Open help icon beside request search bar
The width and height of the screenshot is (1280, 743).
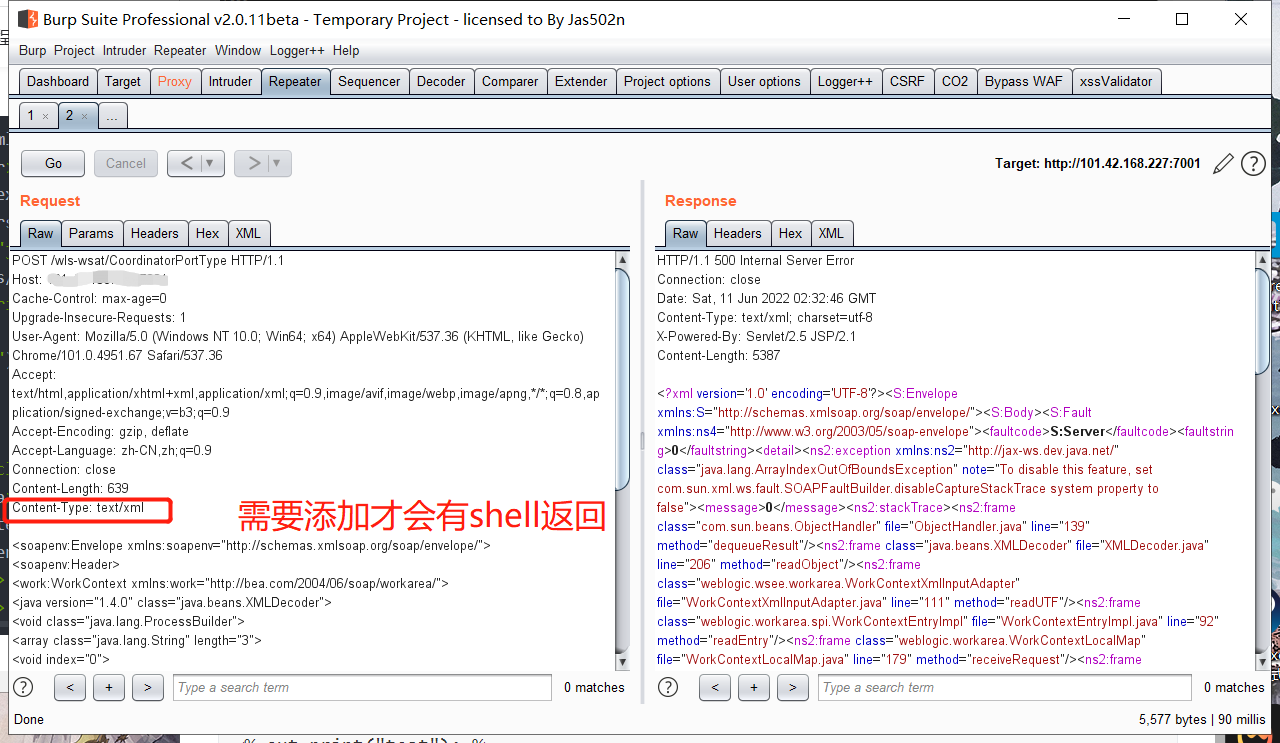click(22, 687)
